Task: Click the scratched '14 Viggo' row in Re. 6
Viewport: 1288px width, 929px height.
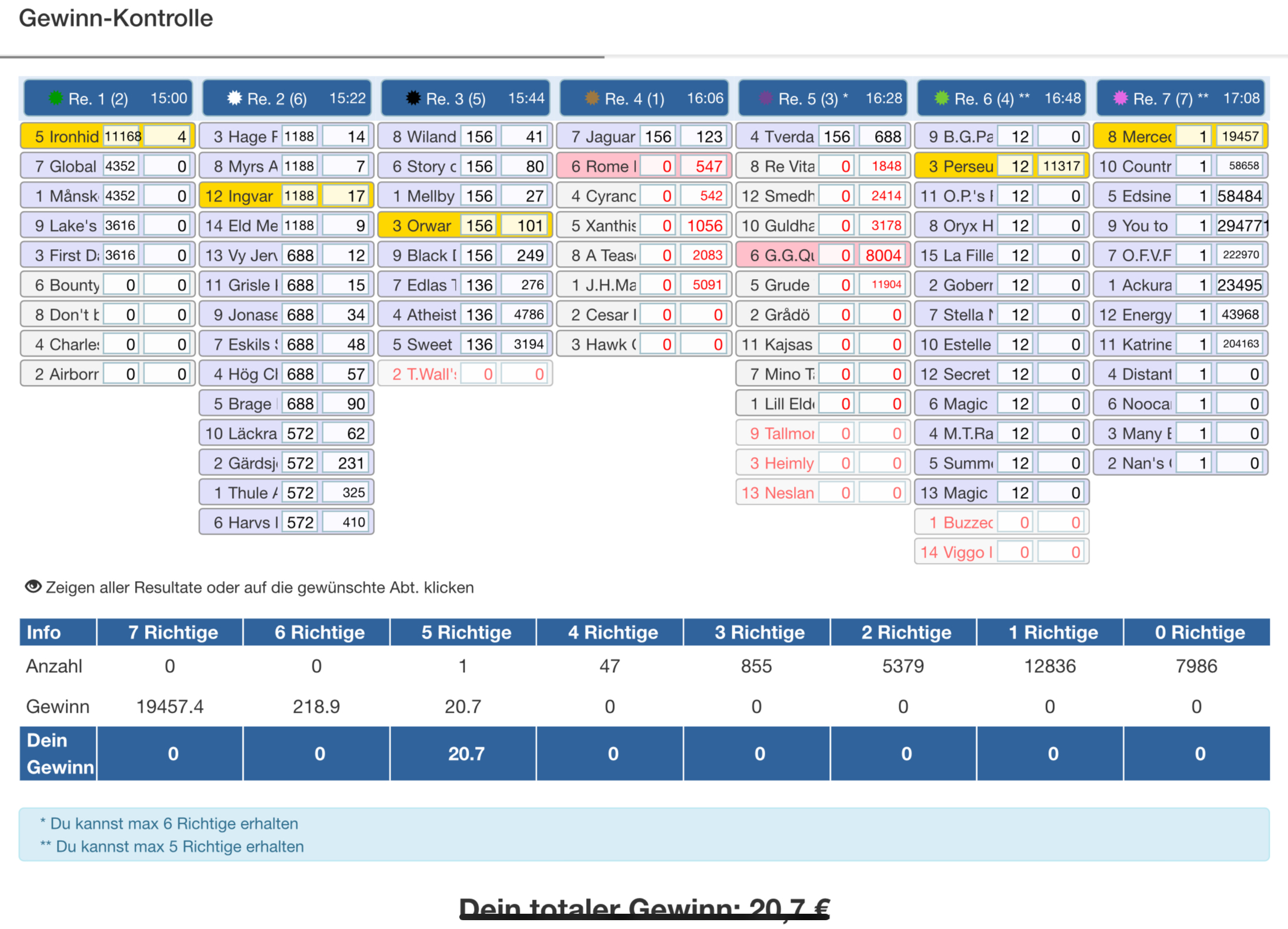Action: [1001, 552]
